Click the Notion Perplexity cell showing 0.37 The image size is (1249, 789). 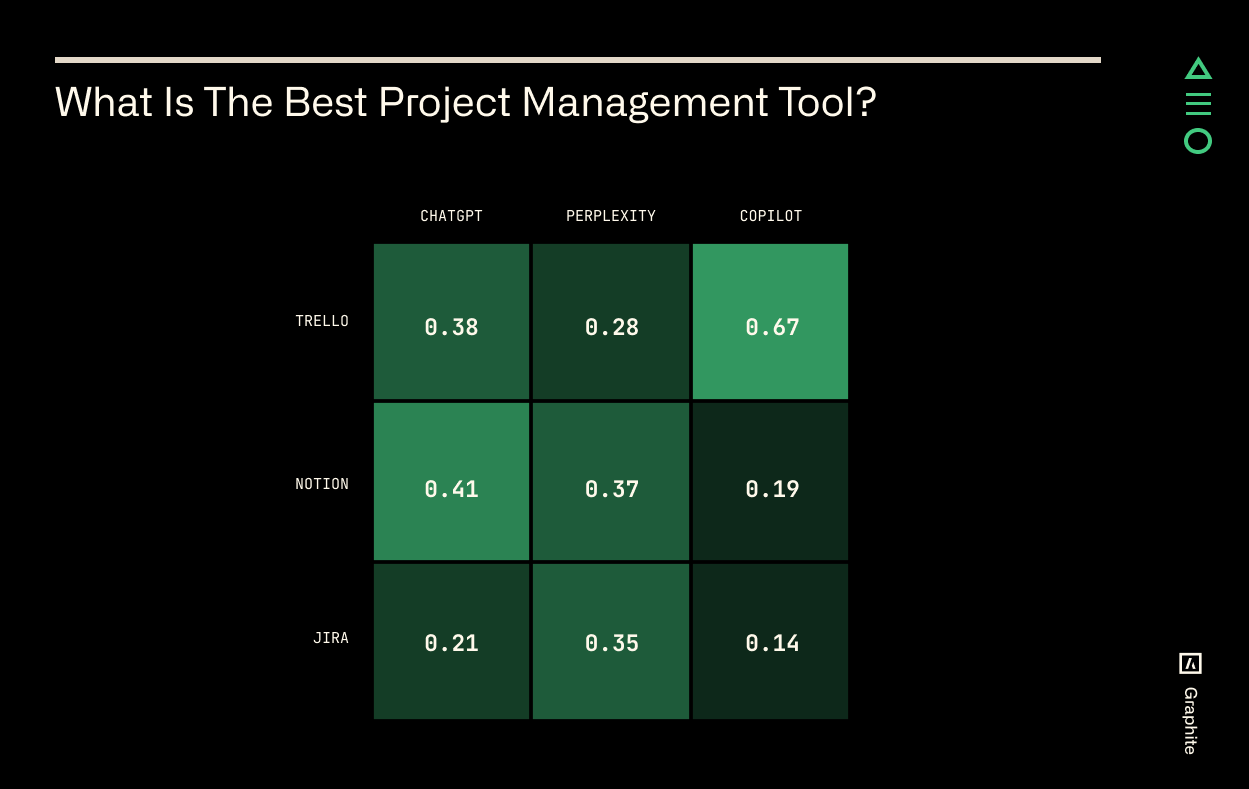611,481
